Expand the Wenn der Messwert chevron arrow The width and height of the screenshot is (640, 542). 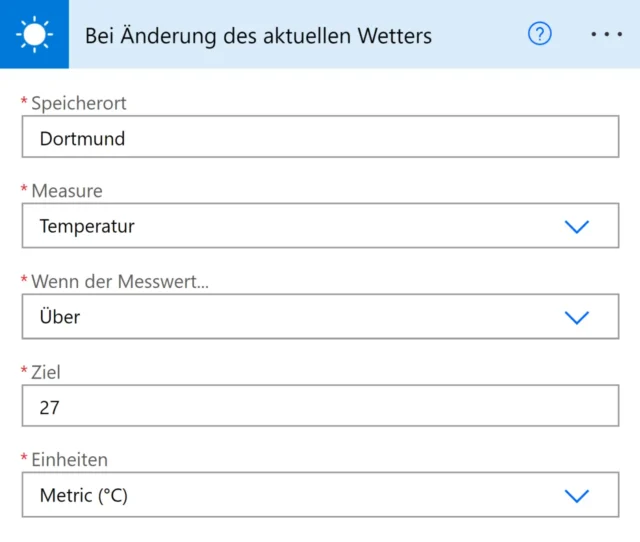click(x=577, y=317)
